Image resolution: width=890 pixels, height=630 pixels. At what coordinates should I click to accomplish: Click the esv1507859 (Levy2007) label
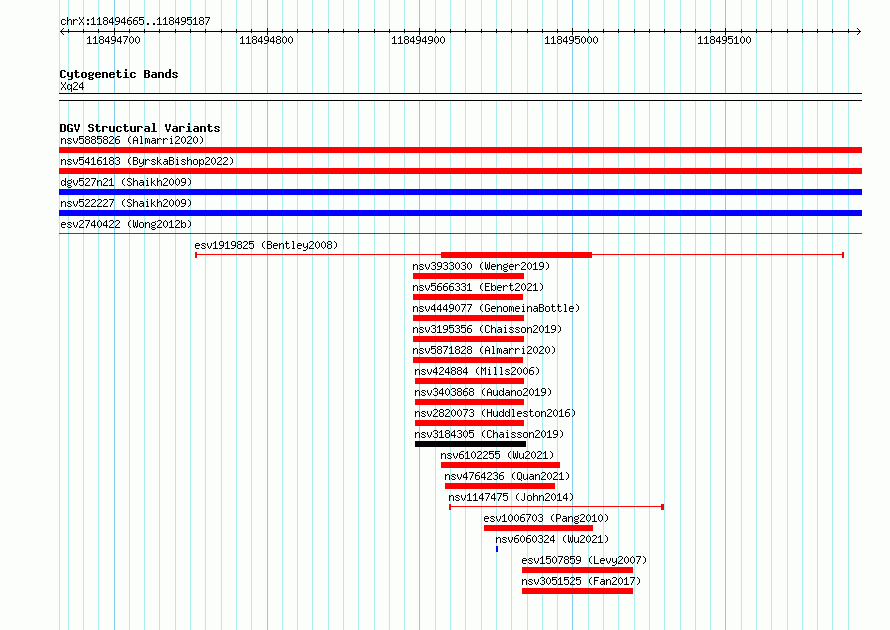pos(584,560)
